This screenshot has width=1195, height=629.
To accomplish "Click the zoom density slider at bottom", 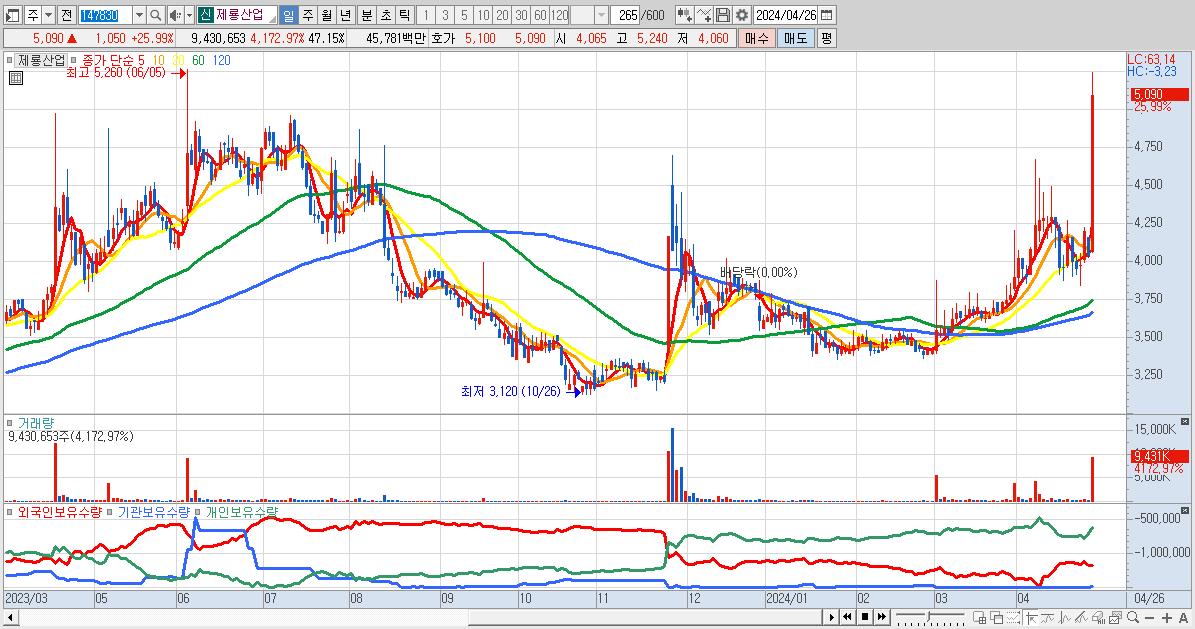I will 931,617.
